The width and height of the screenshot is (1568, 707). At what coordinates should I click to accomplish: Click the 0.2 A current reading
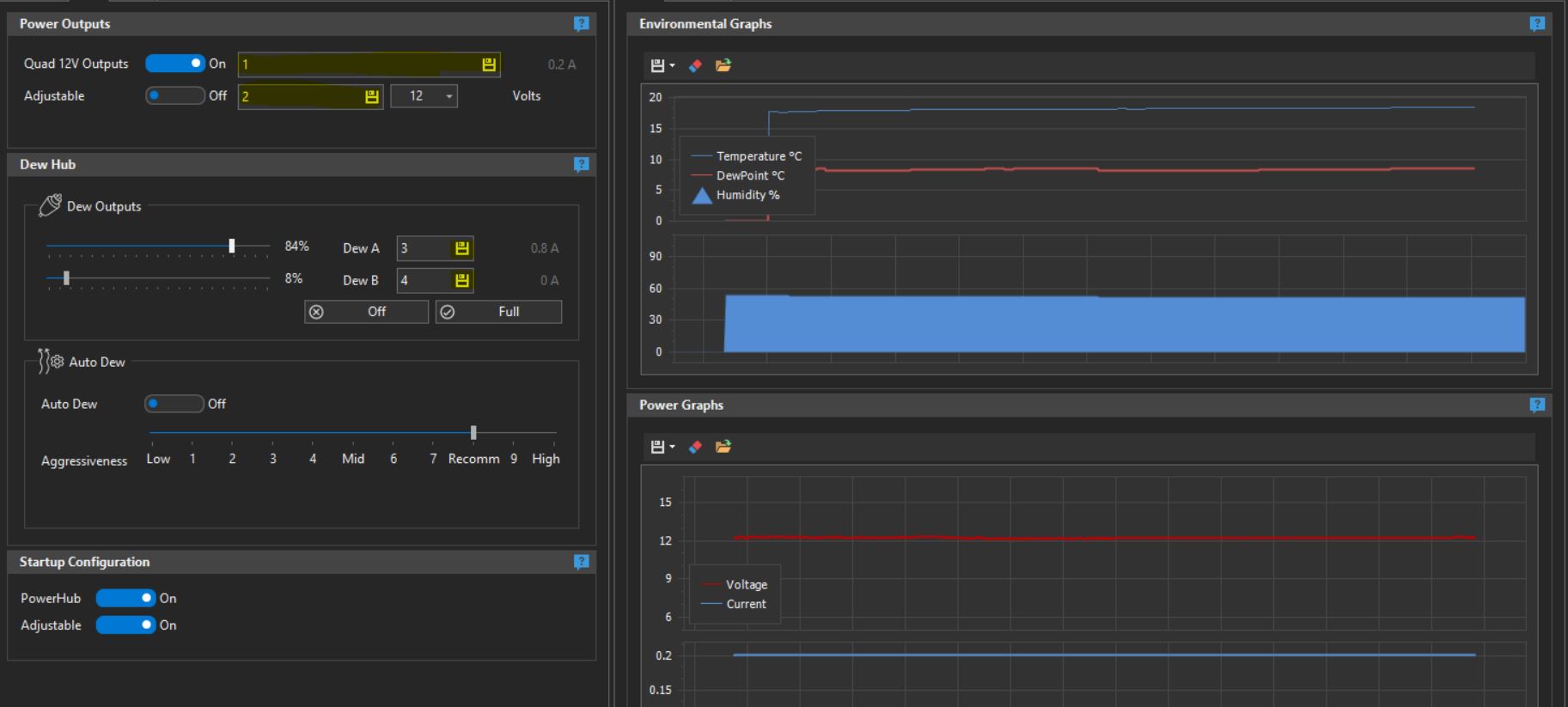coord(562,64)
